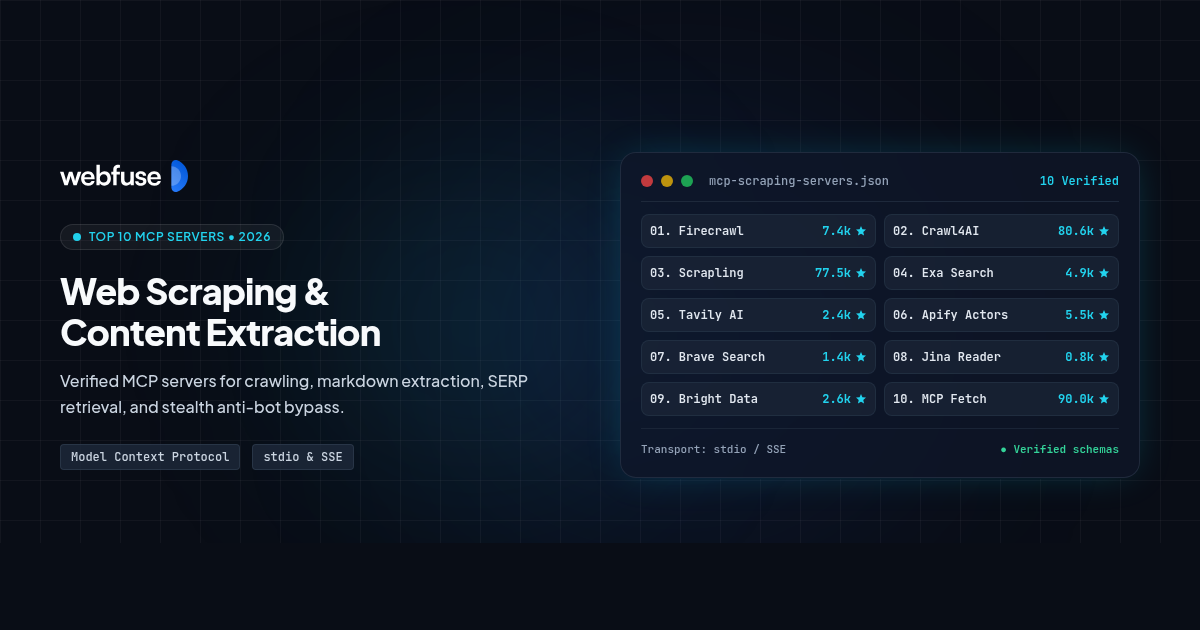Open the 05. Tavily AI entry
The width and height of the screenshot is (1200, 630).
(758, 315)
